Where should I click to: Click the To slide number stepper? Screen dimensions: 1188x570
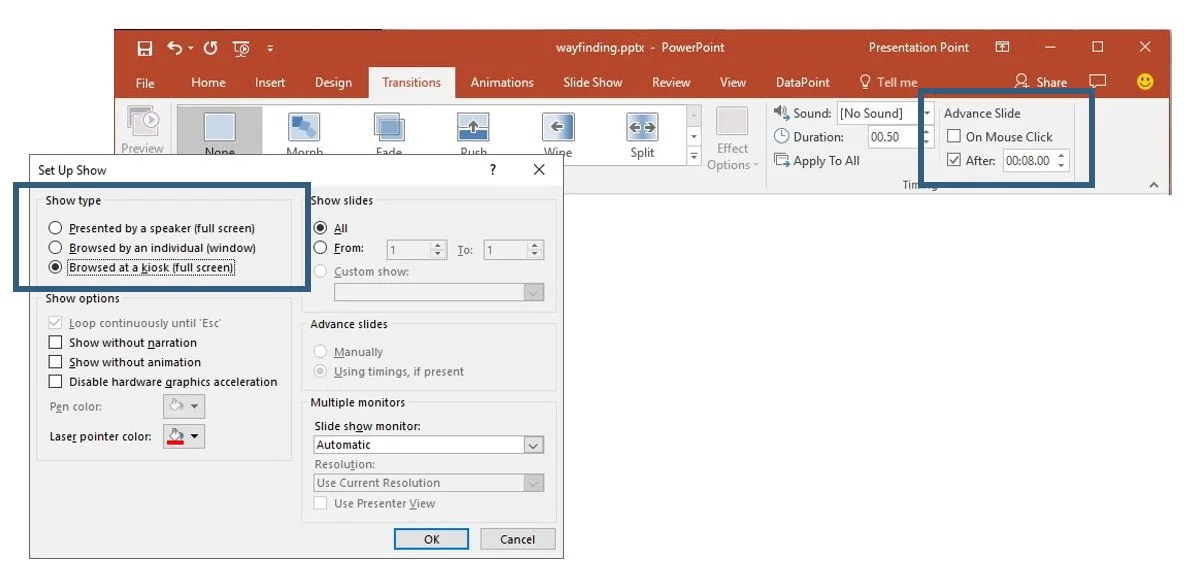point(535,249)
